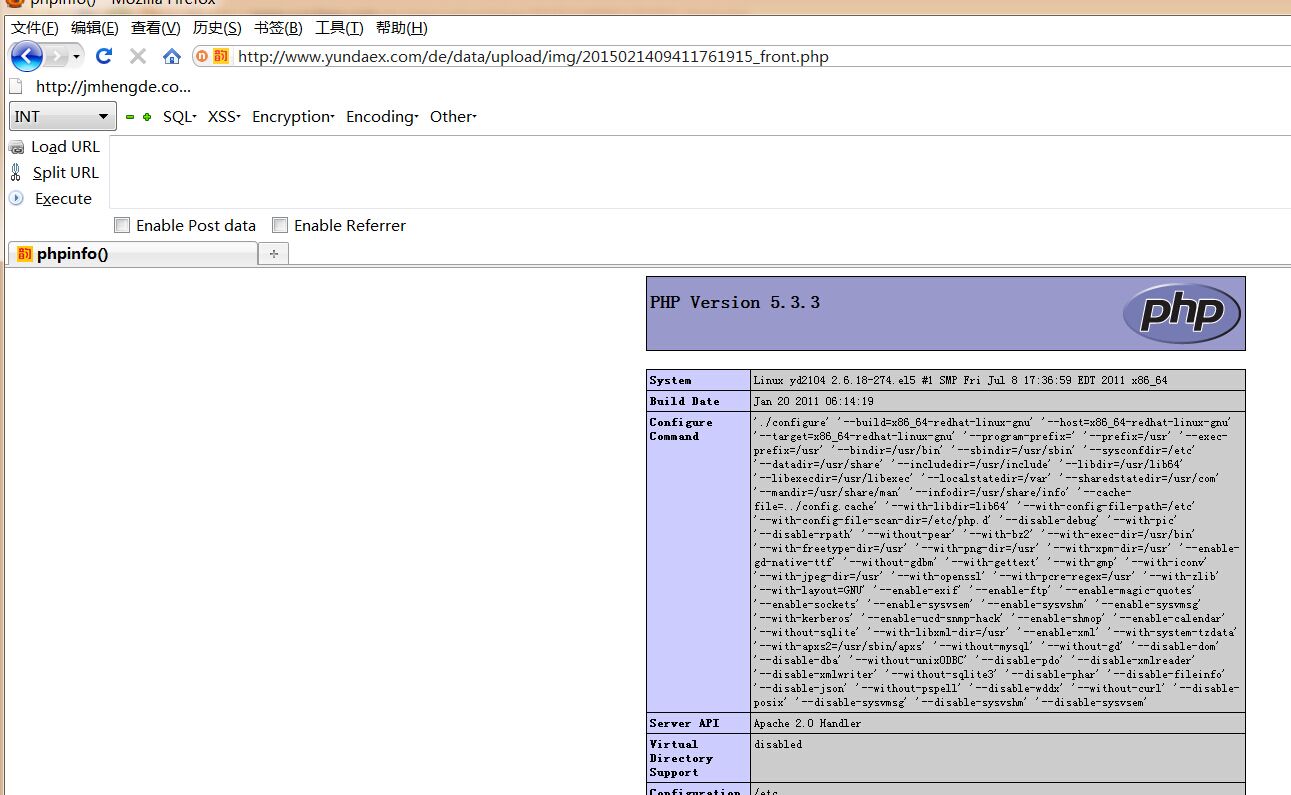Image resolution: width=1291 pixels, height=795 pixels.
Task: Click the Server API row label
Action: click(x=684, y=723)
